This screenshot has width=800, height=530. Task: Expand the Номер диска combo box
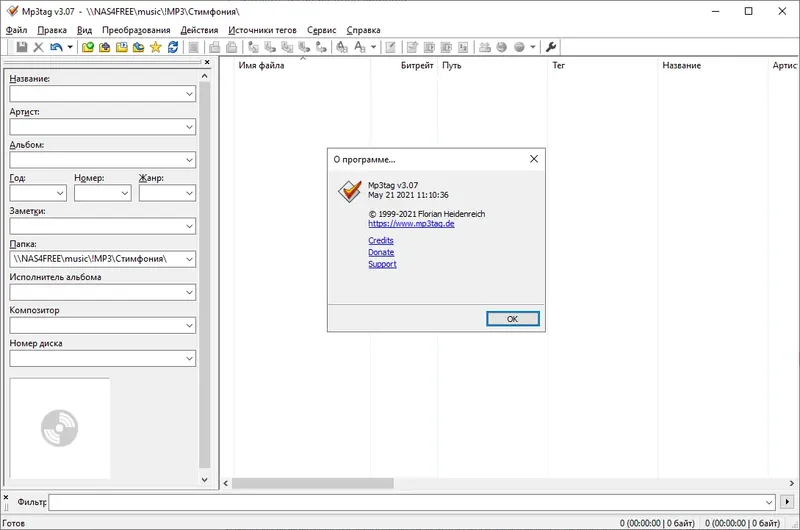[x=189, y=359]
